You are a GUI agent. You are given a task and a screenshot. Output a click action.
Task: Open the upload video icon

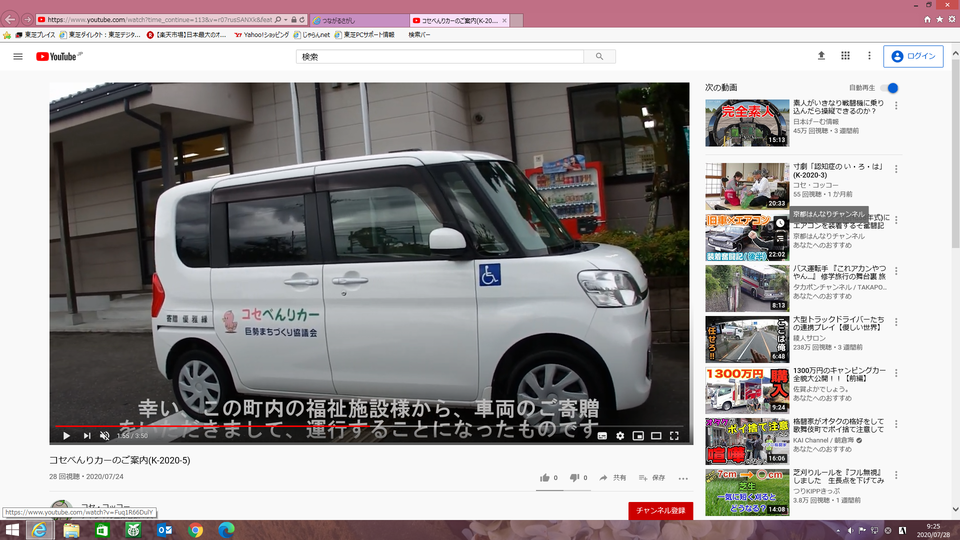click(821, 56)
